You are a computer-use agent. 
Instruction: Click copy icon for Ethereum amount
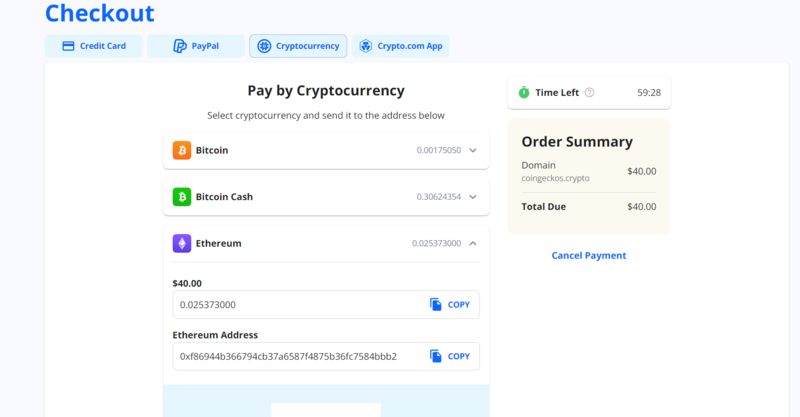pos(436,304)
